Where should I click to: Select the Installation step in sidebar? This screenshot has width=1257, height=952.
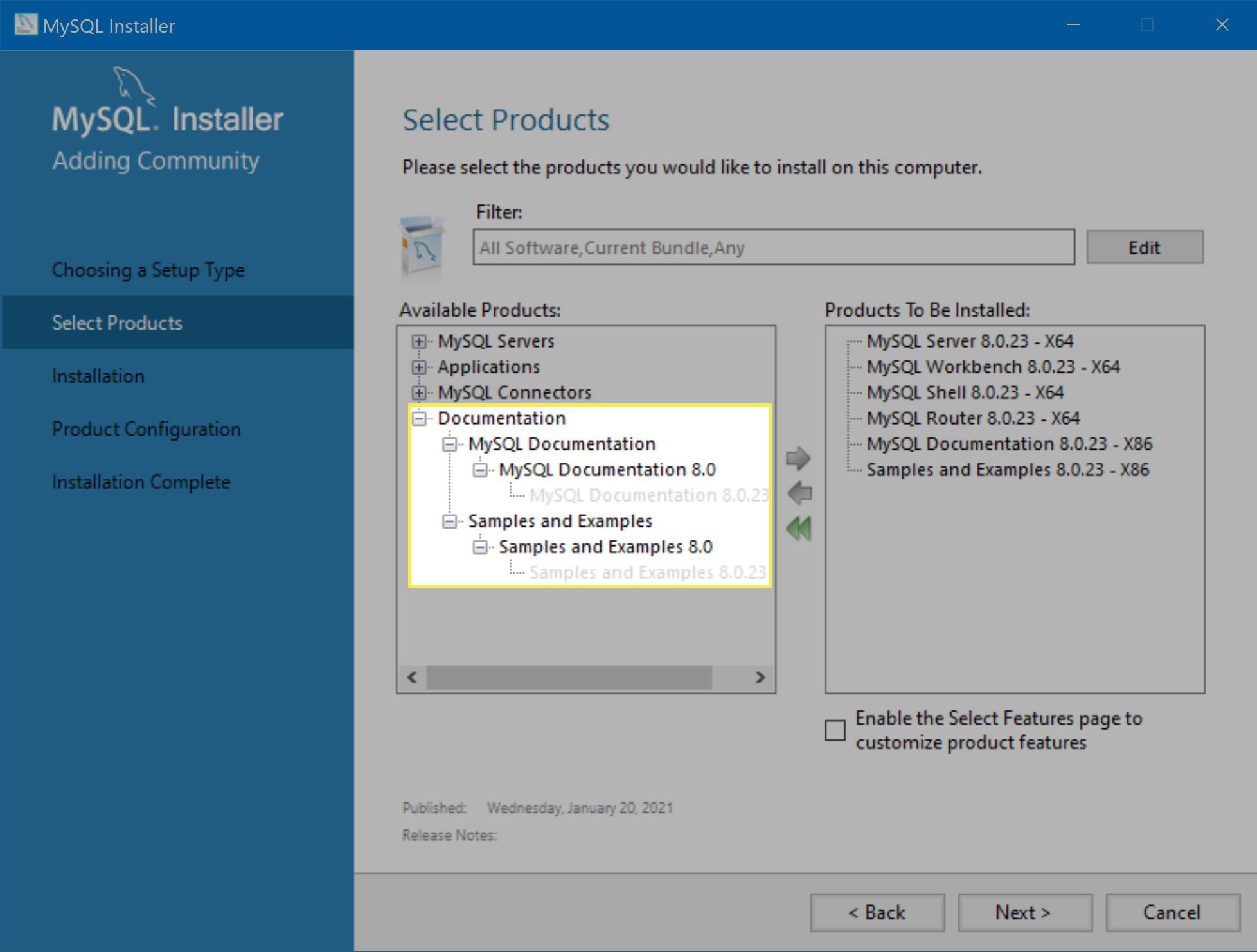(x=98, y=376)
